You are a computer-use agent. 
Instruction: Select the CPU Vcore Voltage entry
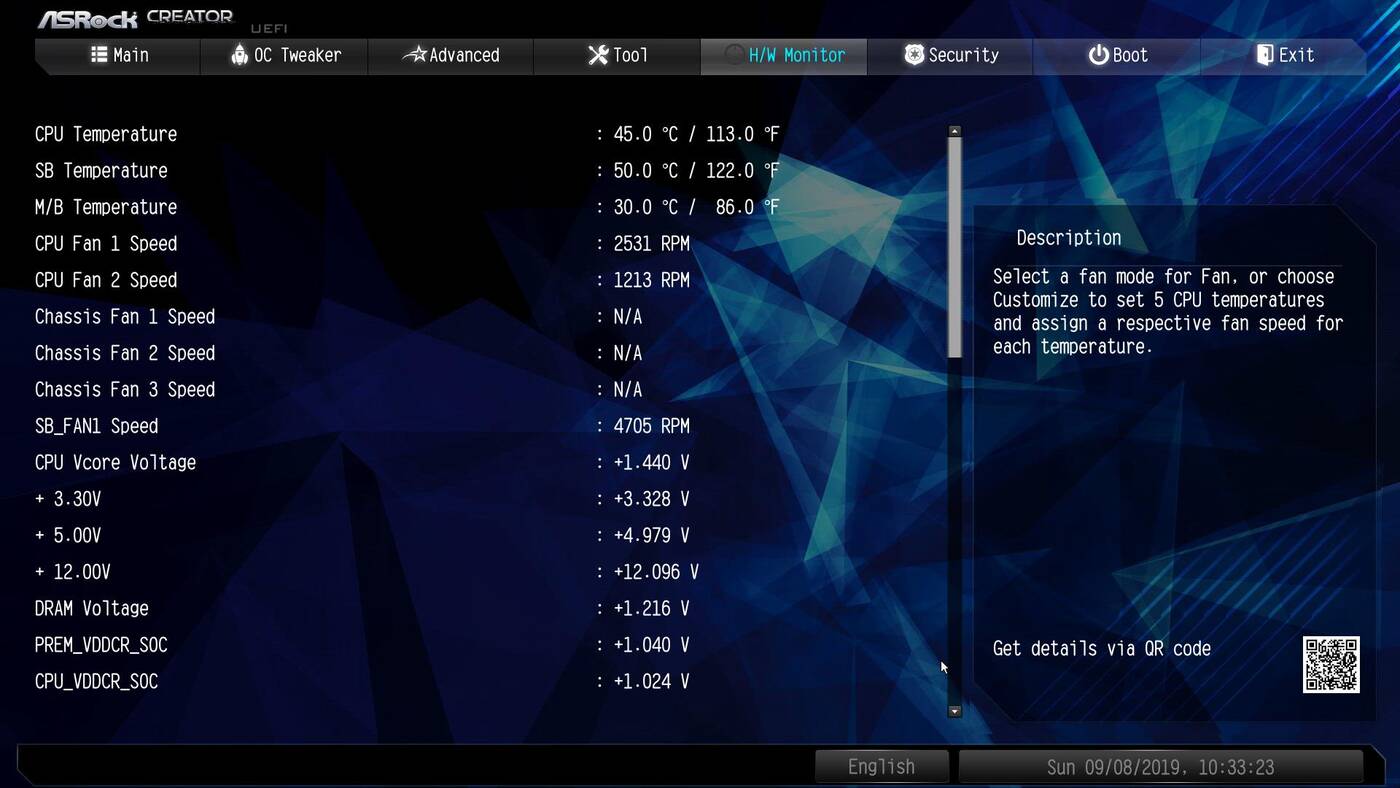click(115, 463)
